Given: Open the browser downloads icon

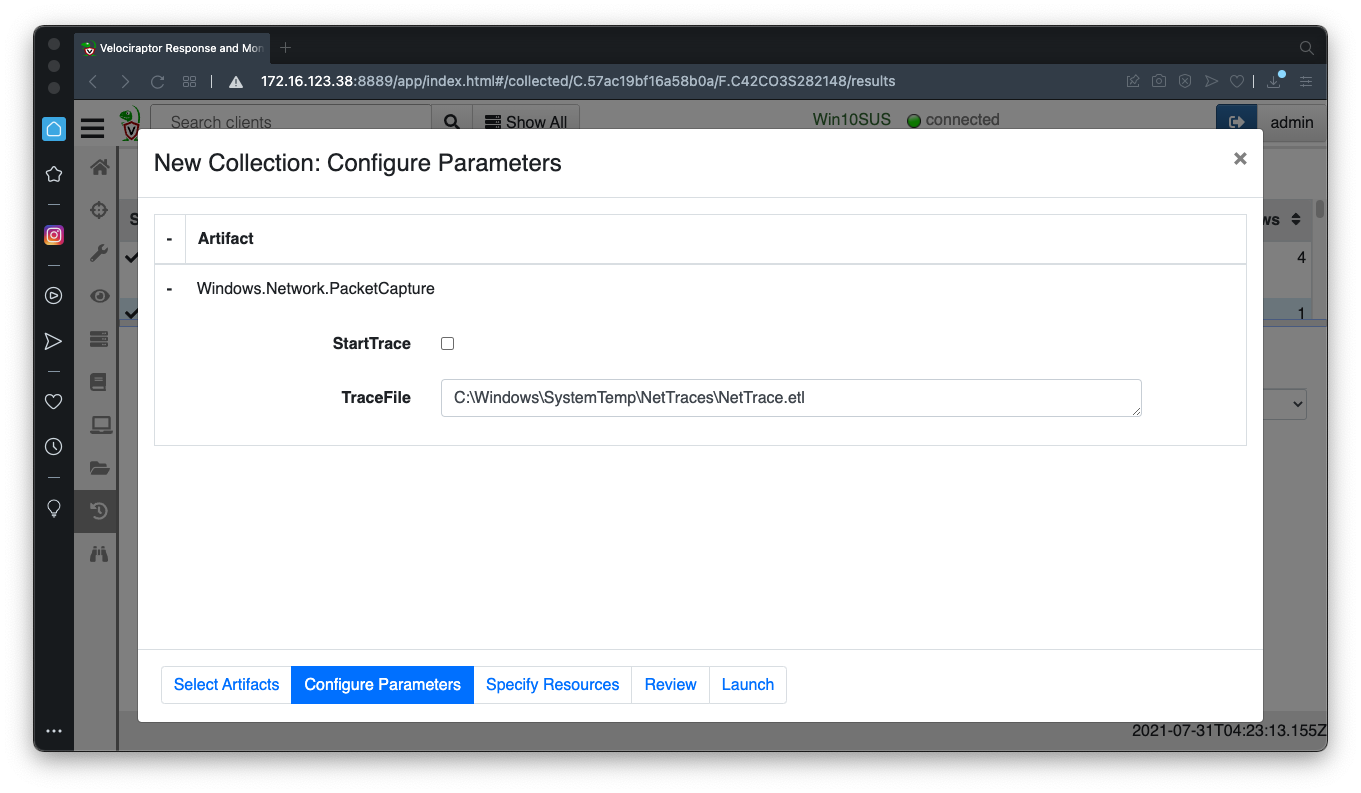Looking at the screenshot, I should 1275,81.
